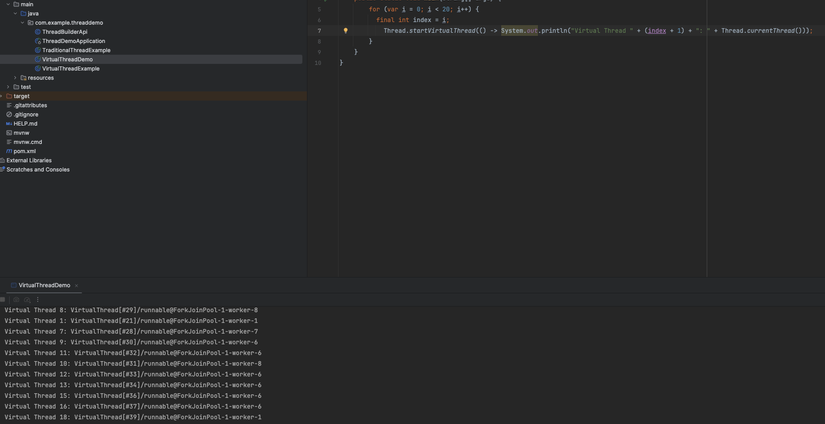Expand the target folder node
Screen dimensions: 825x424
tap(2, 96)
